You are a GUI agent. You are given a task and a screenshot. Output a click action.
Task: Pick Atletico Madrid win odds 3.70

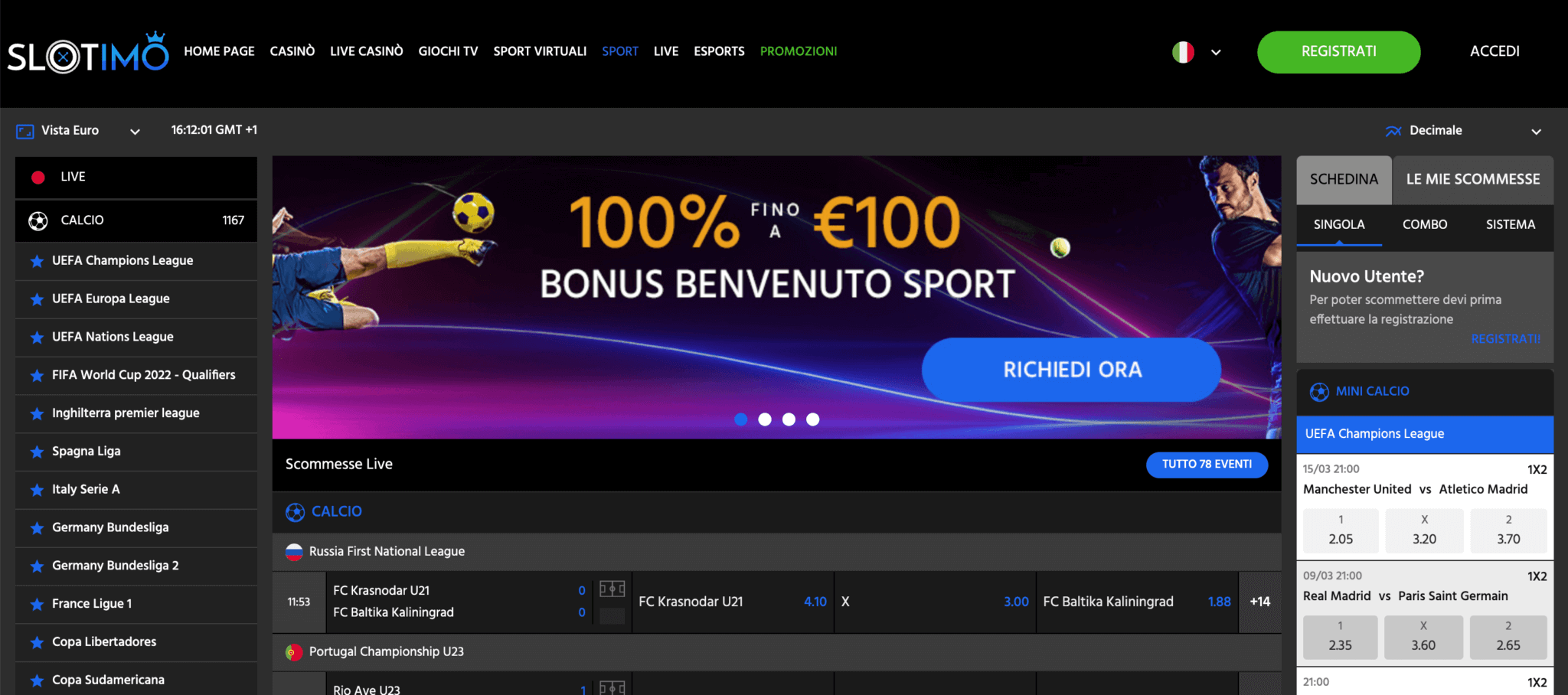coord(1508,530)
